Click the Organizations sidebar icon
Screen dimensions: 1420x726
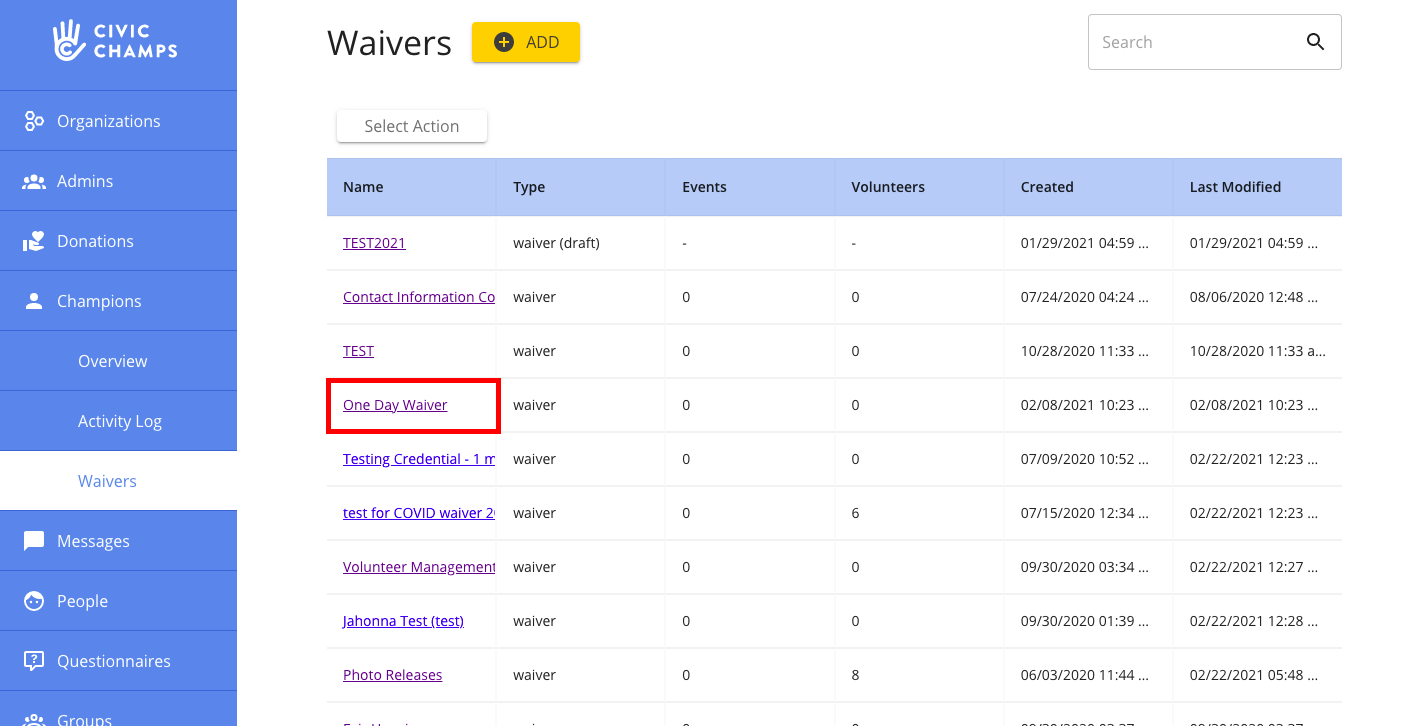pos(34,121)
